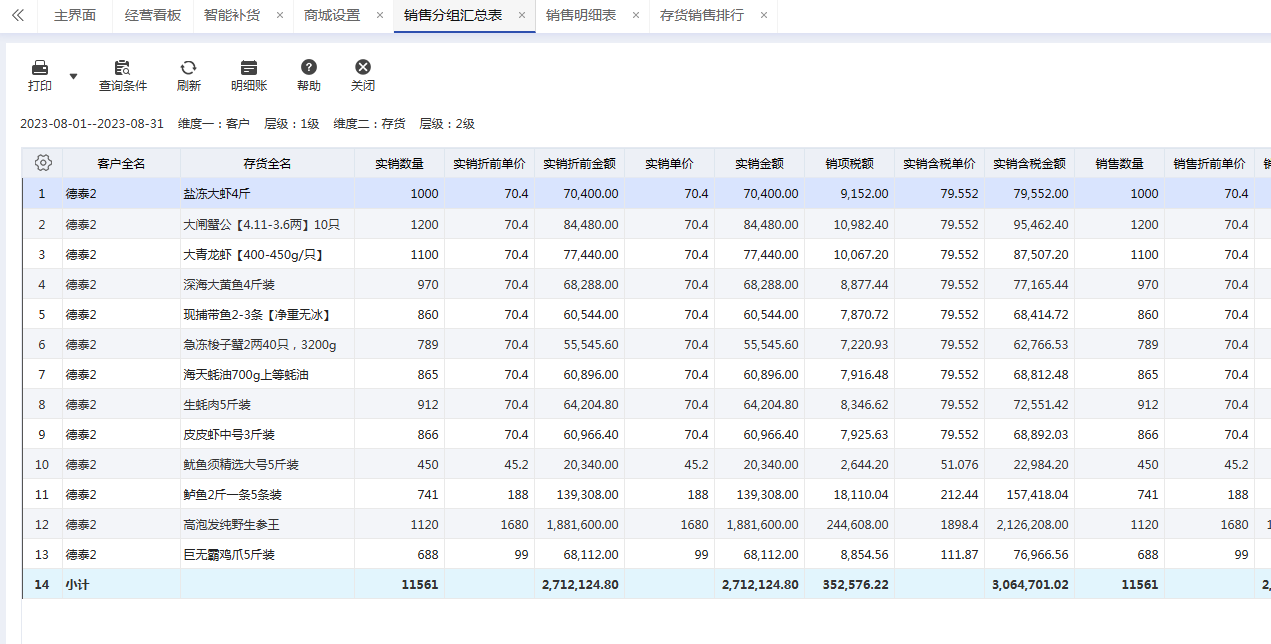
Task: Click the Print (打印) printer icon
Action: pyautogui.click(x=40, y=68)
